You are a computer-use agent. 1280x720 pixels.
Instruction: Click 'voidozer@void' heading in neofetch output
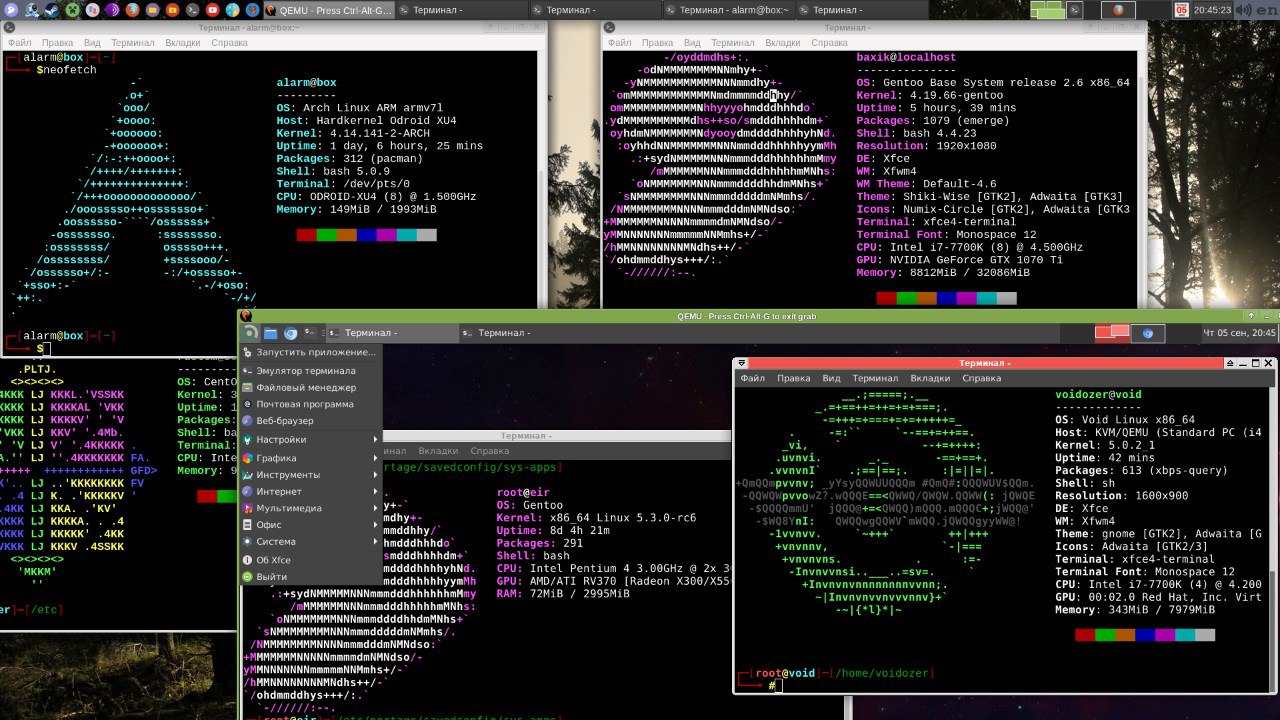point(1098,394)
